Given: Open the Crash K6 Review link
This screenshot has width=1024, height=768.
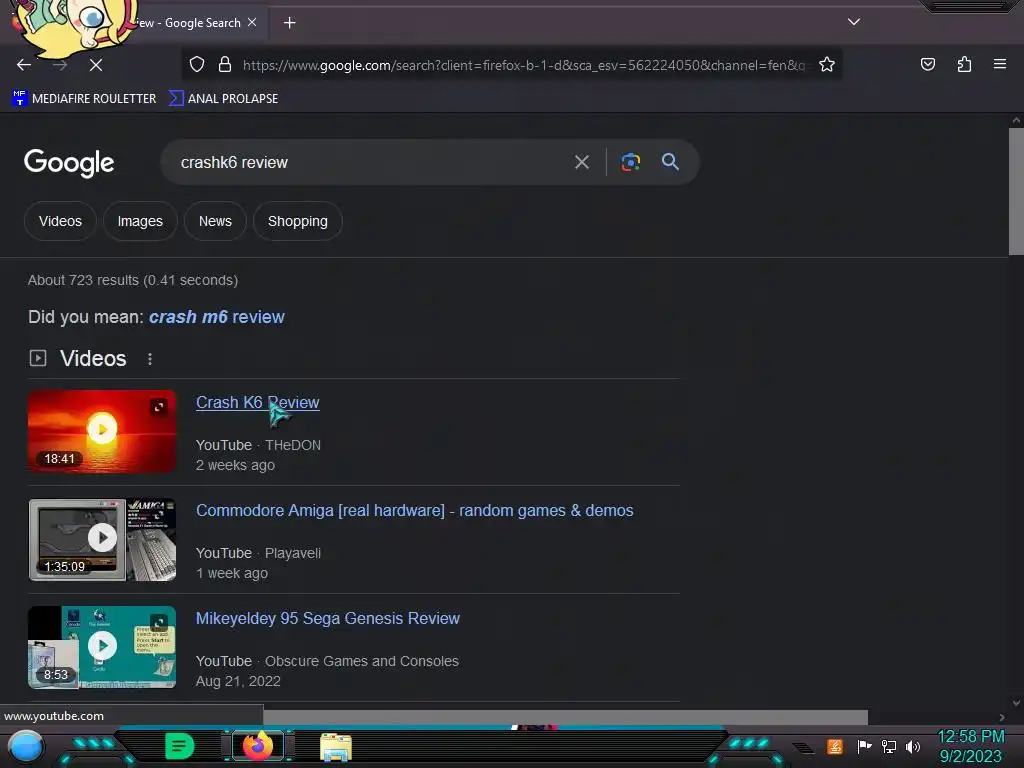Looking at the screenshot, I should point(257,402).
